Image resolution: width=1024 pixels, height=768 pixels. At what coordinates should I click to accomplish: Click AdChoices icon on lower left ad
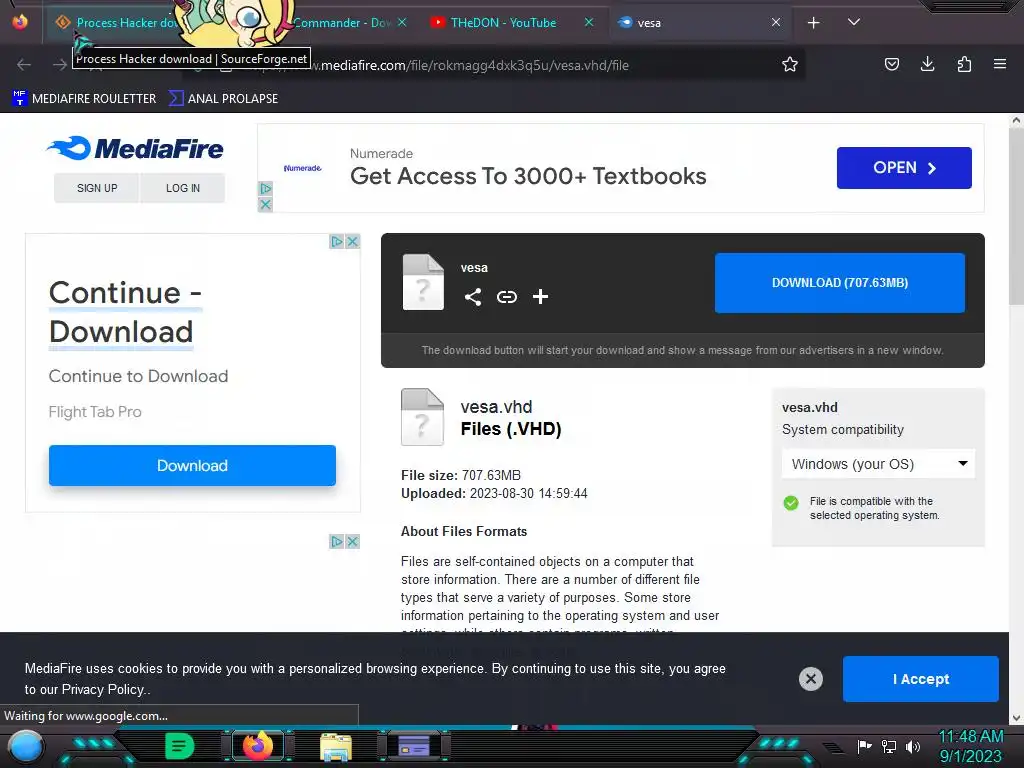(336, 541)
